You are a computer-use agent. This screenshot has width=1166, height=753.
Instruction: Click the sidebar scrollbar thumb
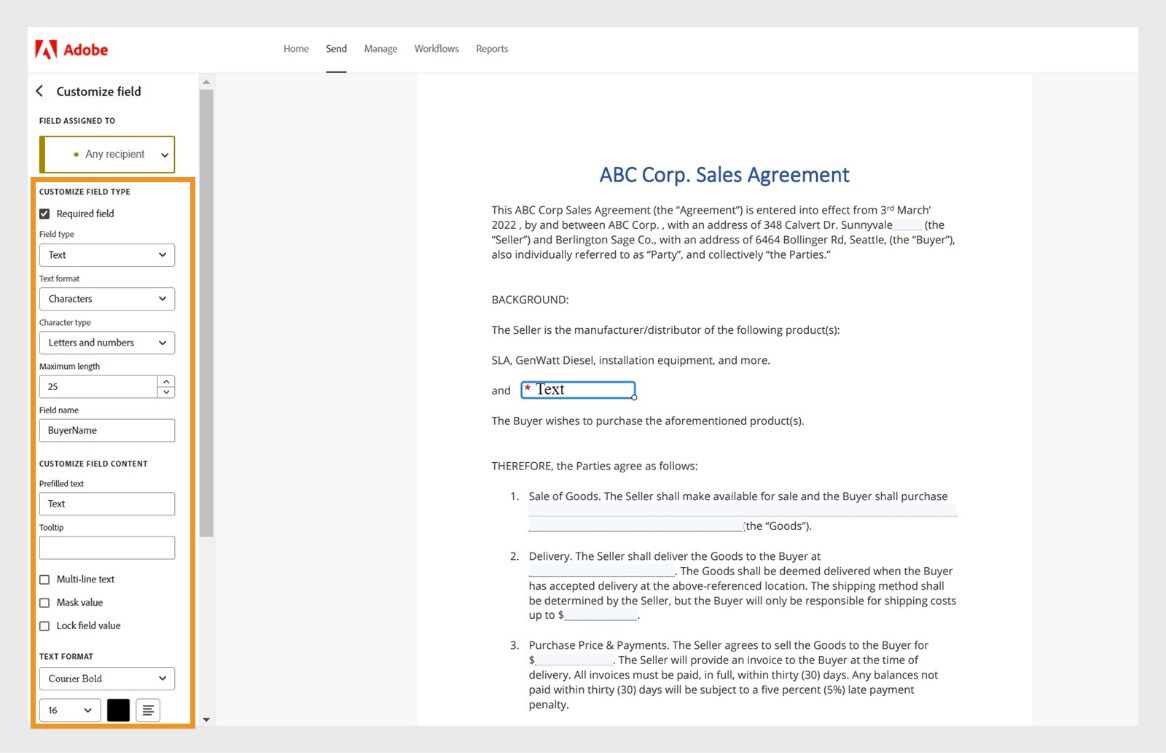click(x=206, y=312)
